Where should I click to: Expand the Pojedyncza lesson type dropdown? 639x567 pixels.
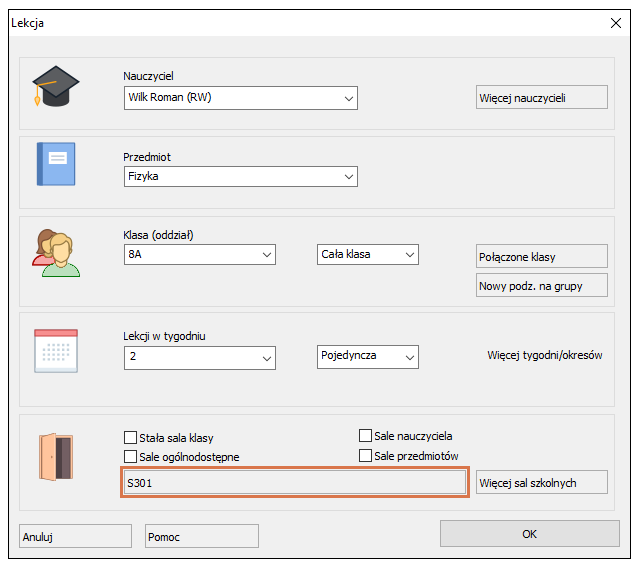(x=367, y=356)
